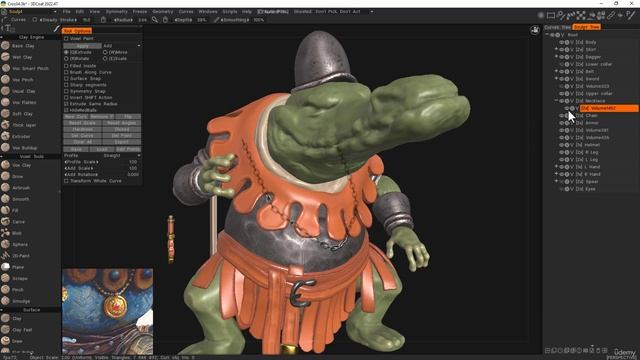
Task: Expand the Belt tree node
Action: click(556, 71)
